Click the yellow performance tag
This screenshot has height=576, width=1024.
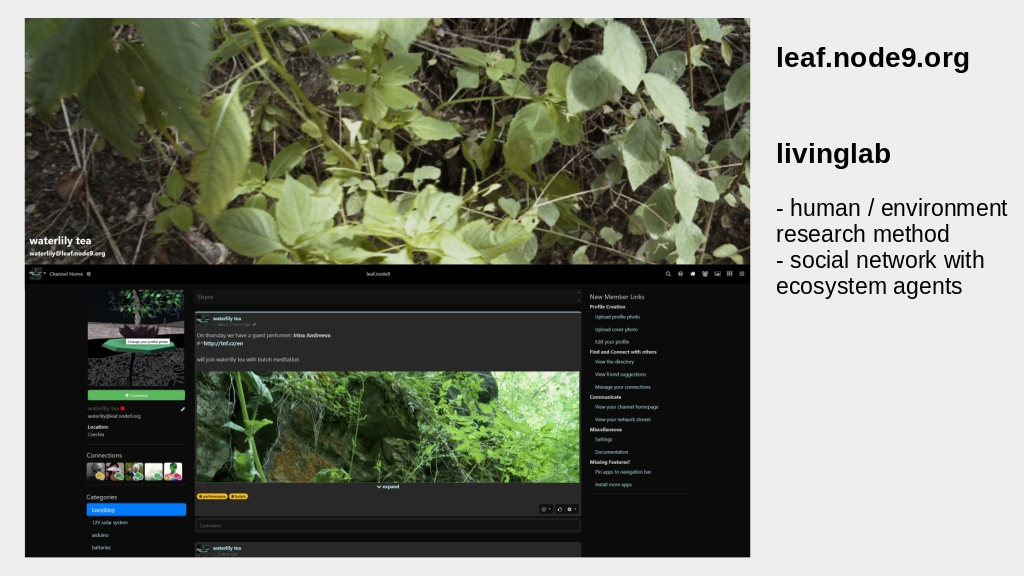coord(212,496)
